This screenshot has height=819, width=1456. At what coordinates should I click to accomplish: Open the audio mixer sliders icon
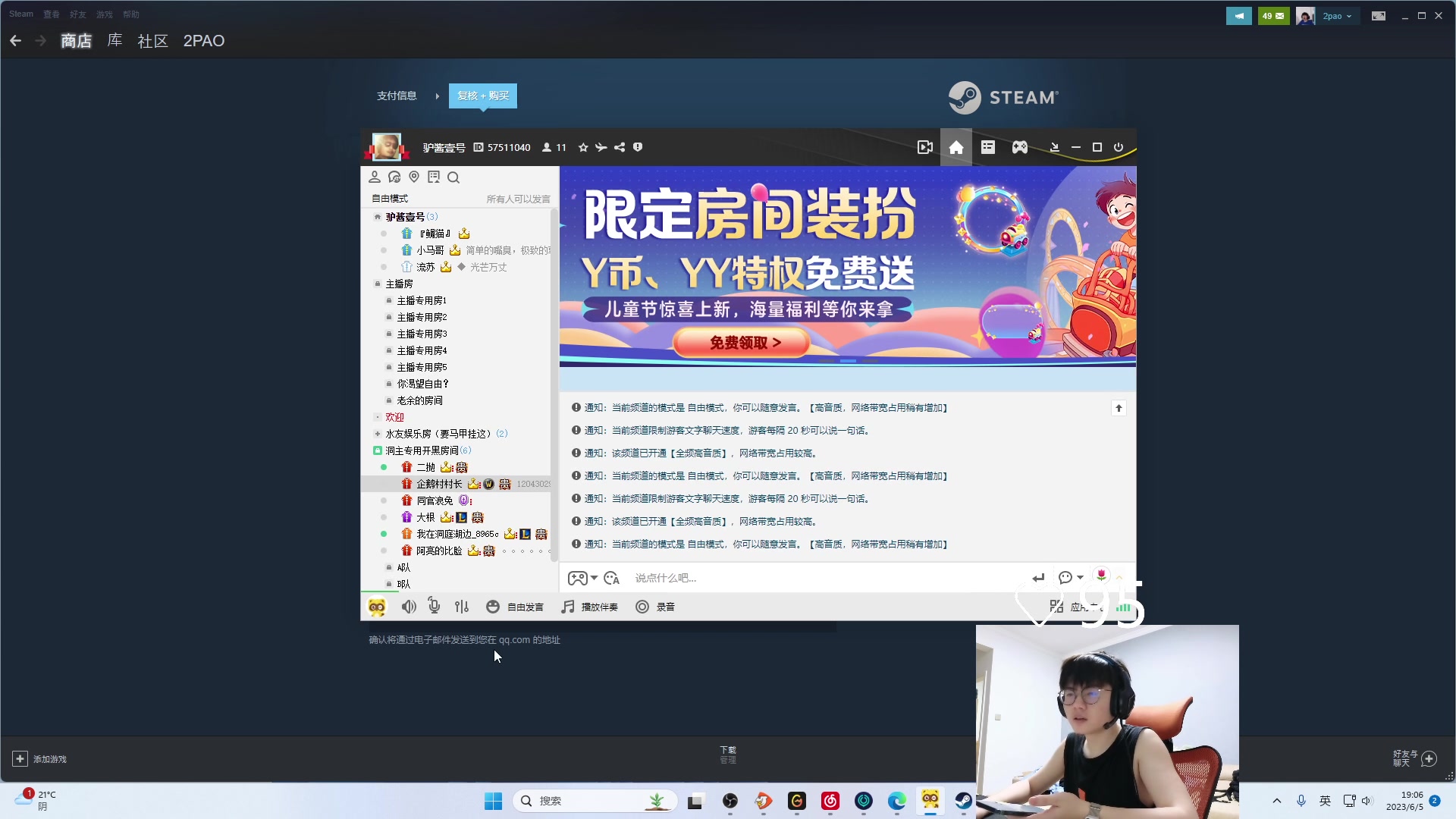[462, 607]
